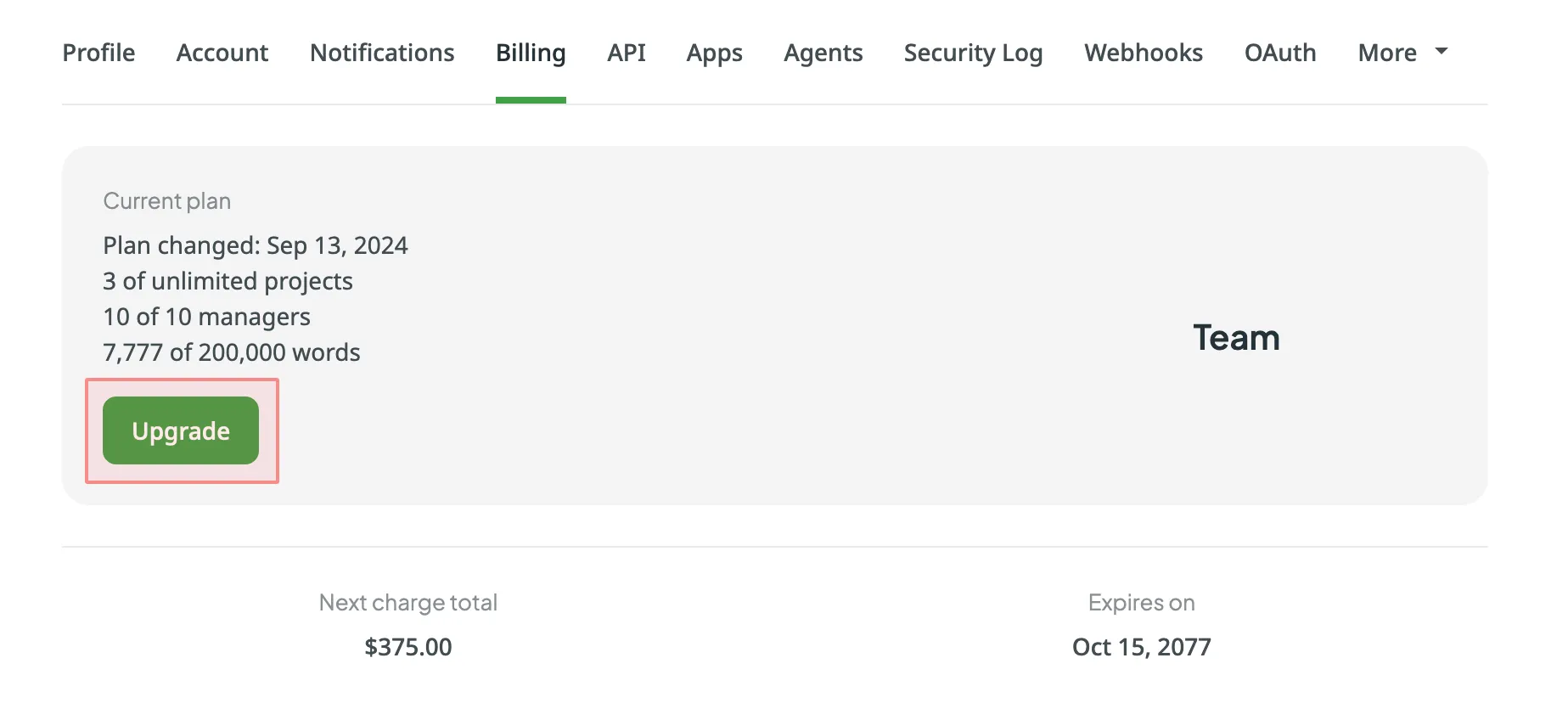Image resolution: width=1568 pixels, height=703 pixels.
Task: Select the OAuth tab
Action: coord(1280,53)
